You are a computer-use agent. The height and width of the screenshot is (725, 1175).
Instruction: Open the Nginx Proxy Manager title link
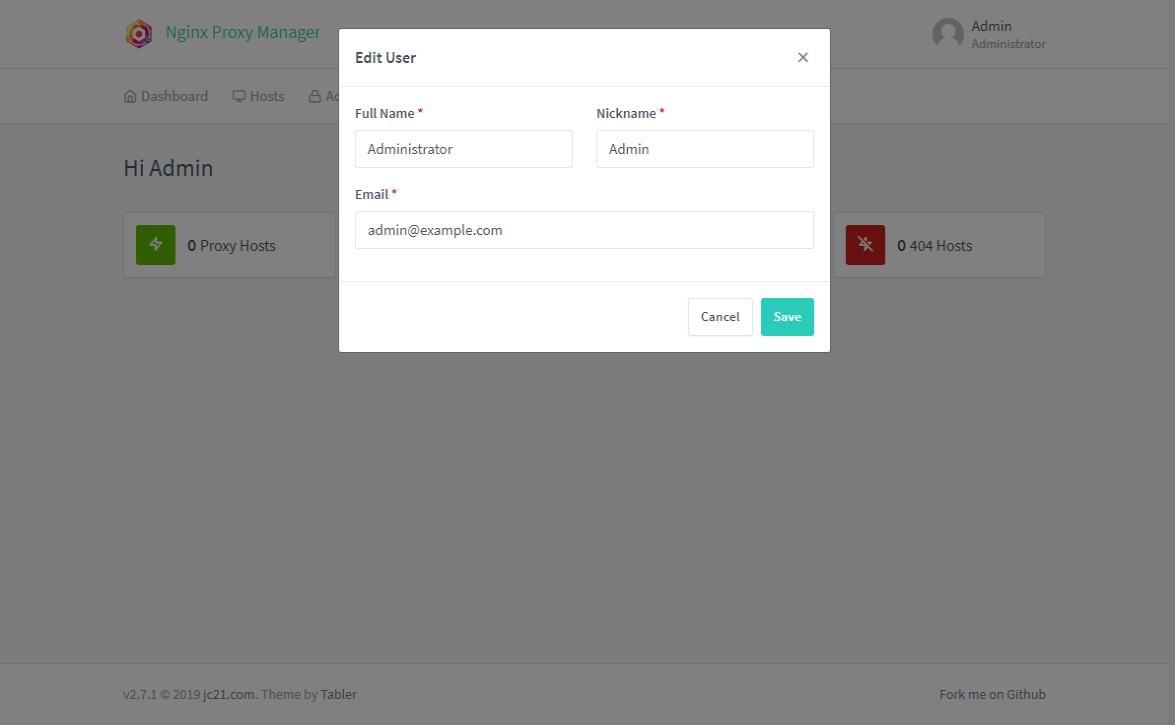click(243, 32)
